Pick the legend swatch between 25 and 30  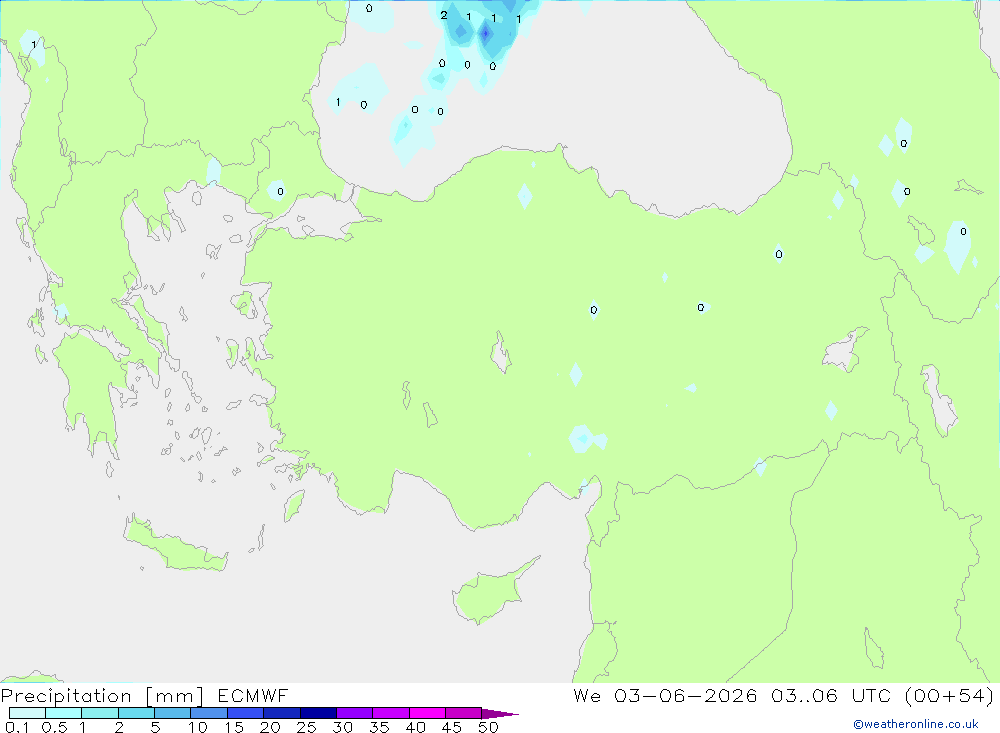coord(318,713)
